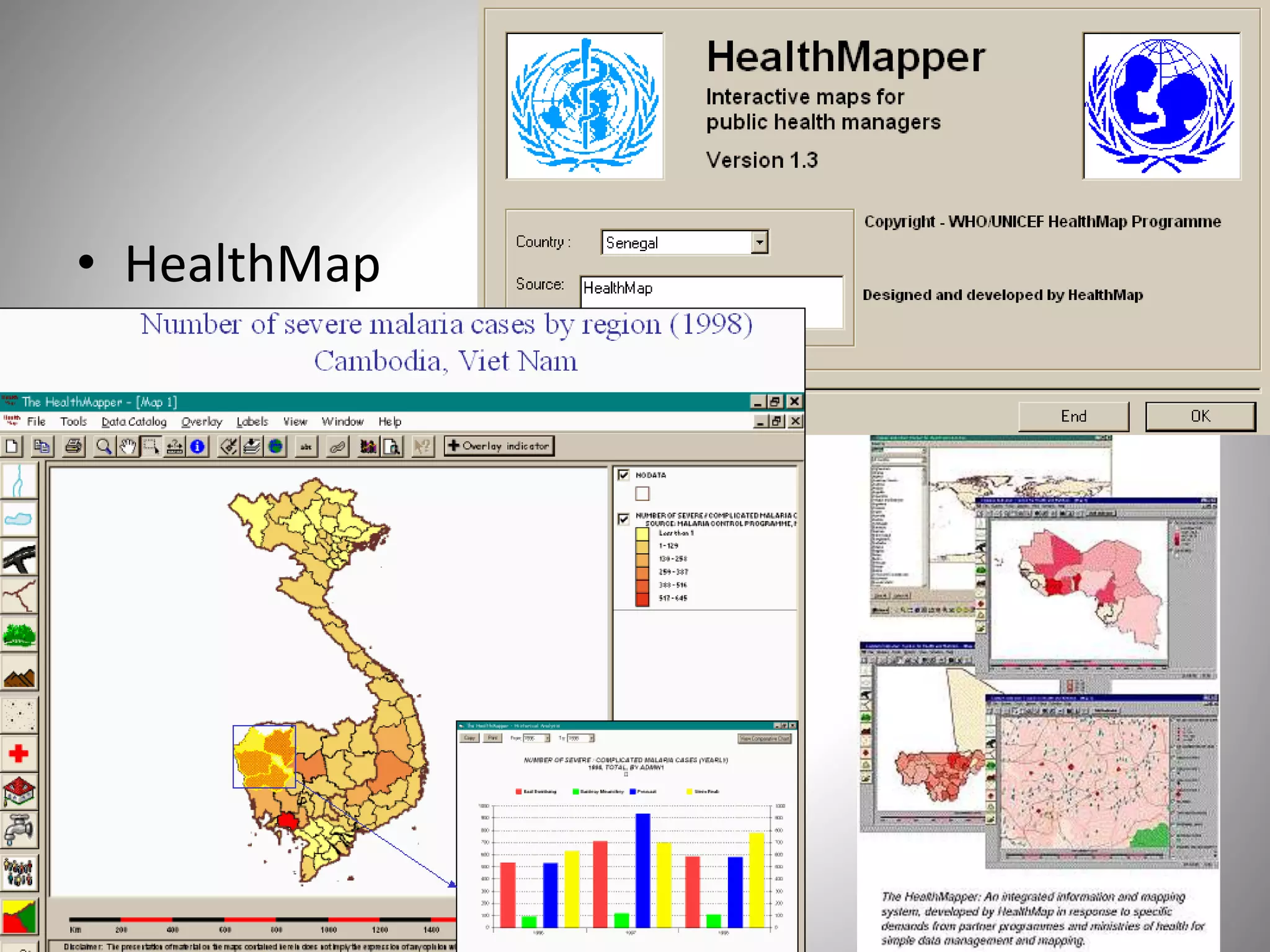Image resolution: width=1270 pixels, height=952 pixels.
Task: Open the Overlay menu
Action: (202, 421)
